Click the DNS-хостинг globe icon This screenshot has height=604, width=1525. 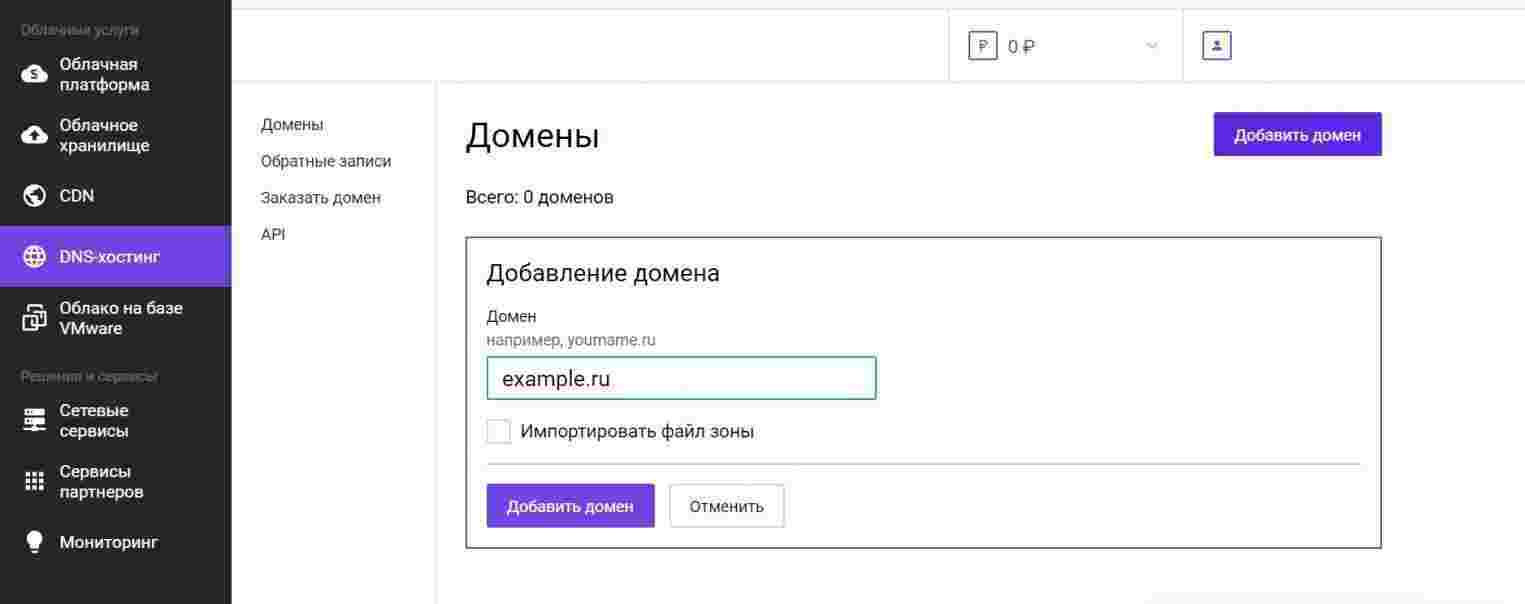click(35, 257)
